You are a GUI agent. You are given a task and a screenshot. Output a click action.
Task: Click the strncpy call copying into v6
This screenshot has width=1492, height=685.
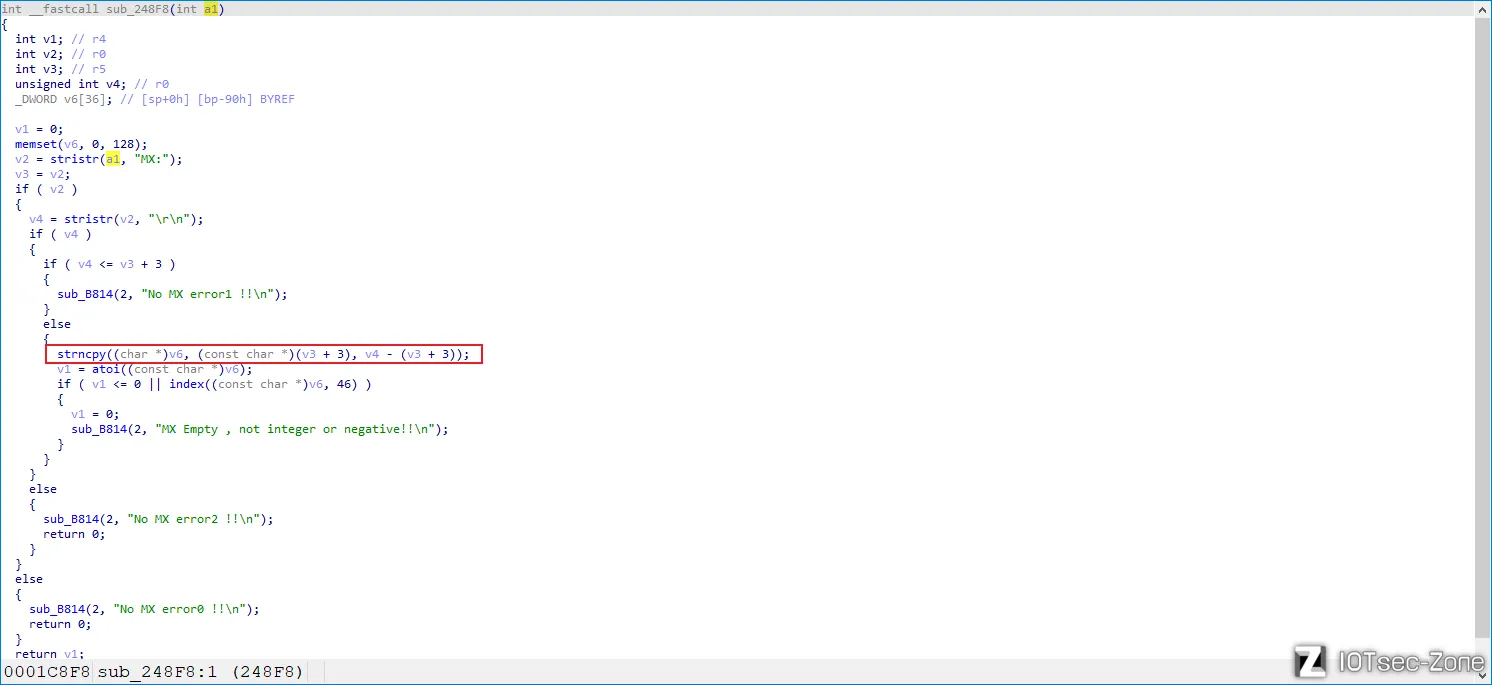point(263,354)
